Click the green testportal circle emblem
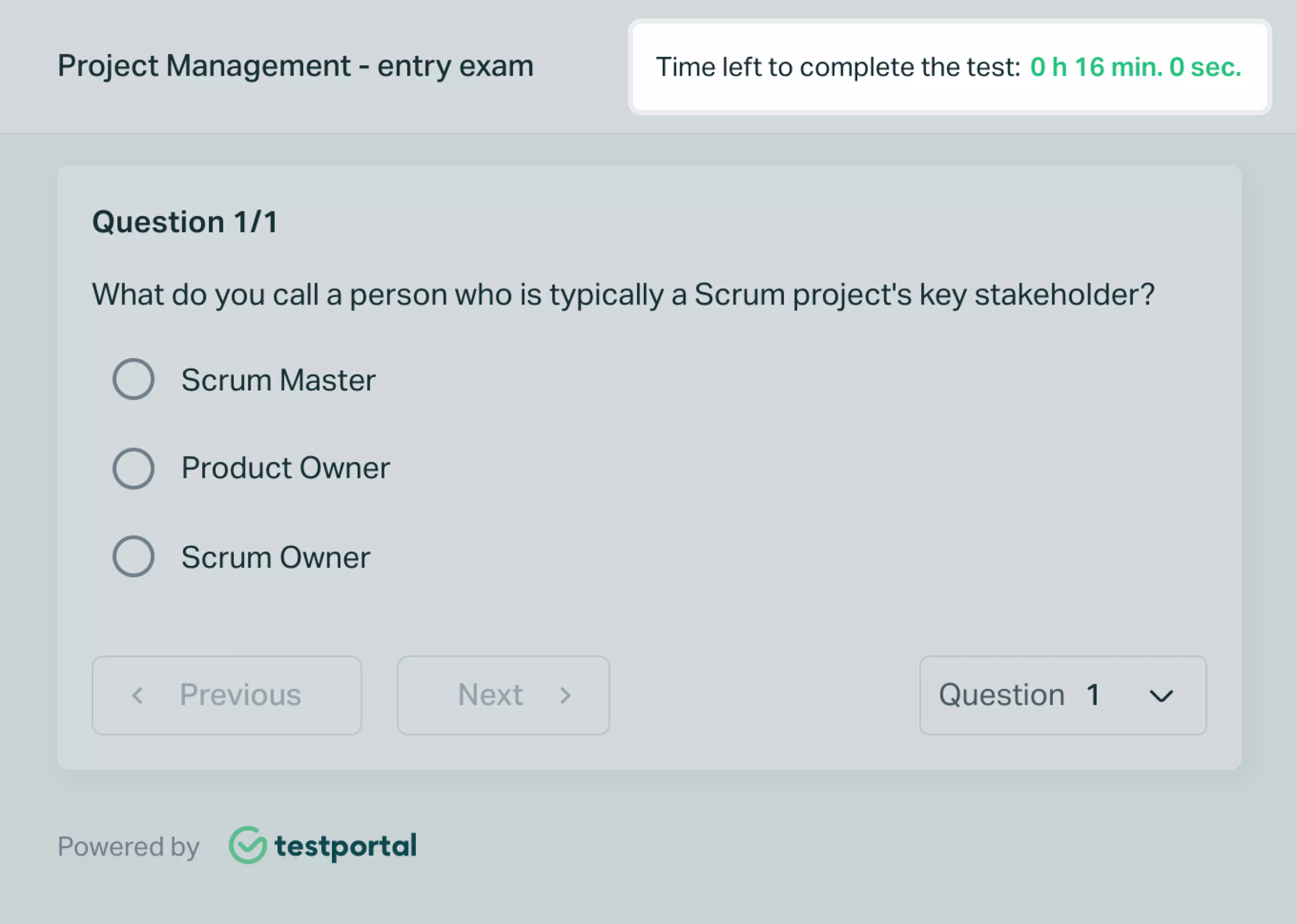Viewport: 1297px width, 924px height. click(248, 846)
